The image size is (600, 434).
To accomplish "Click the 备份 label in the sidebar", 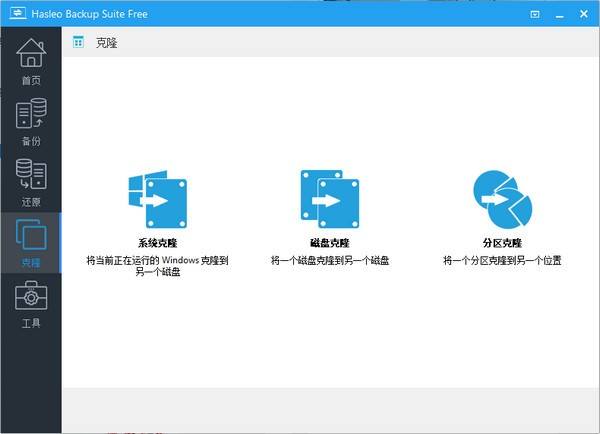I will (x=31, y=141).
